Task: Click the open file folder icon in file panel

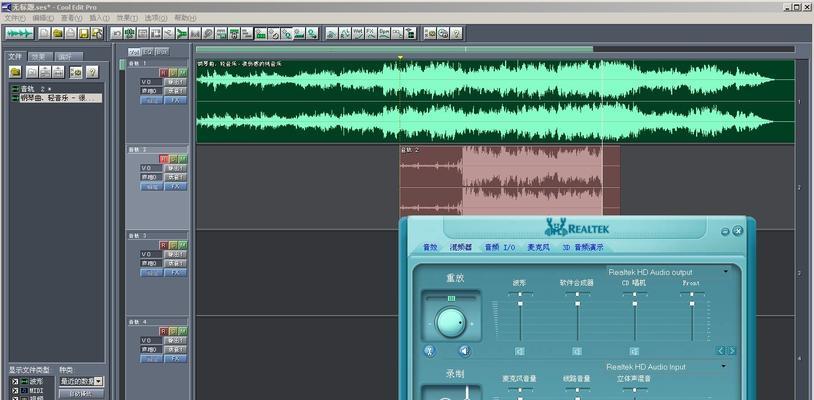Action: click(x=15, y=72)
